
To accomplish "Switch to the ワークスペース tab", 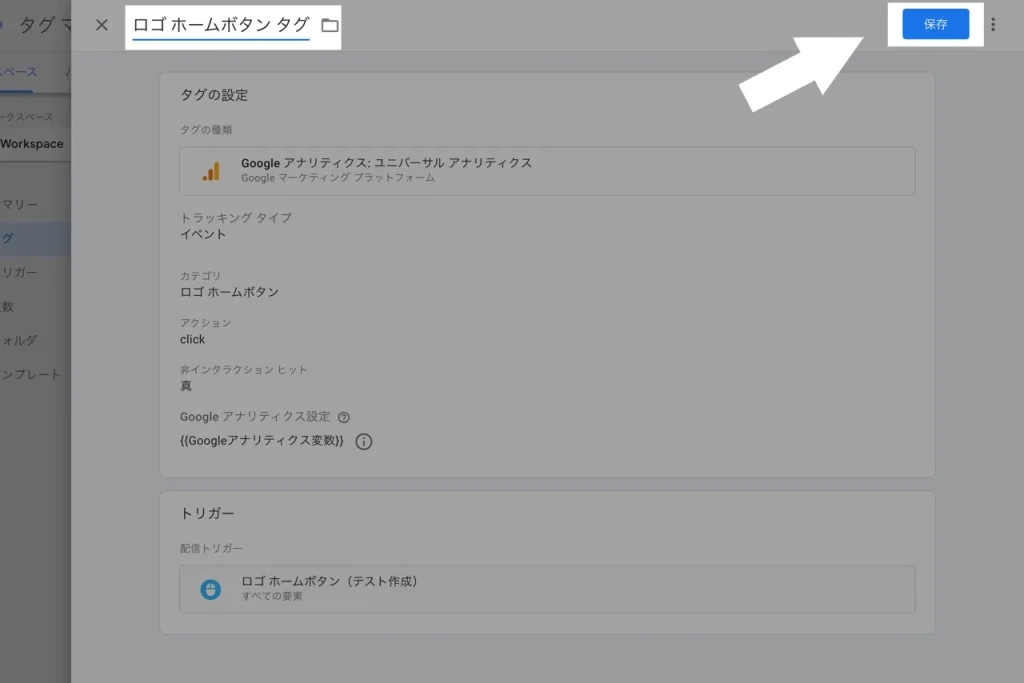I will [x=18, y=72].
